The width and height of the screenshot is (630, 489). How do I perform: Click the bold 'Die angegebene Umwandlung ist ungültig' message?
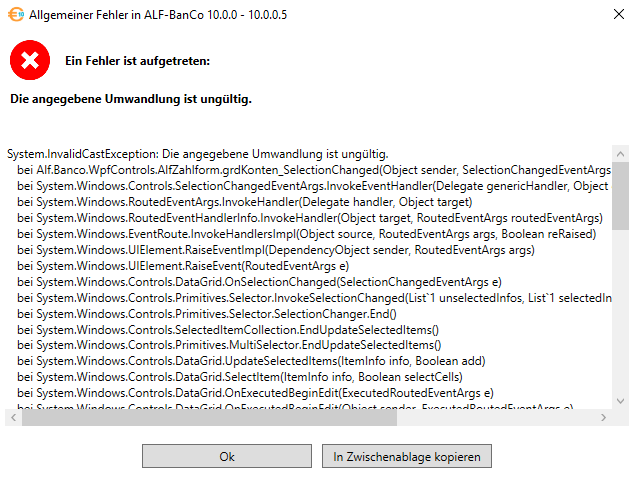[131, 99]
